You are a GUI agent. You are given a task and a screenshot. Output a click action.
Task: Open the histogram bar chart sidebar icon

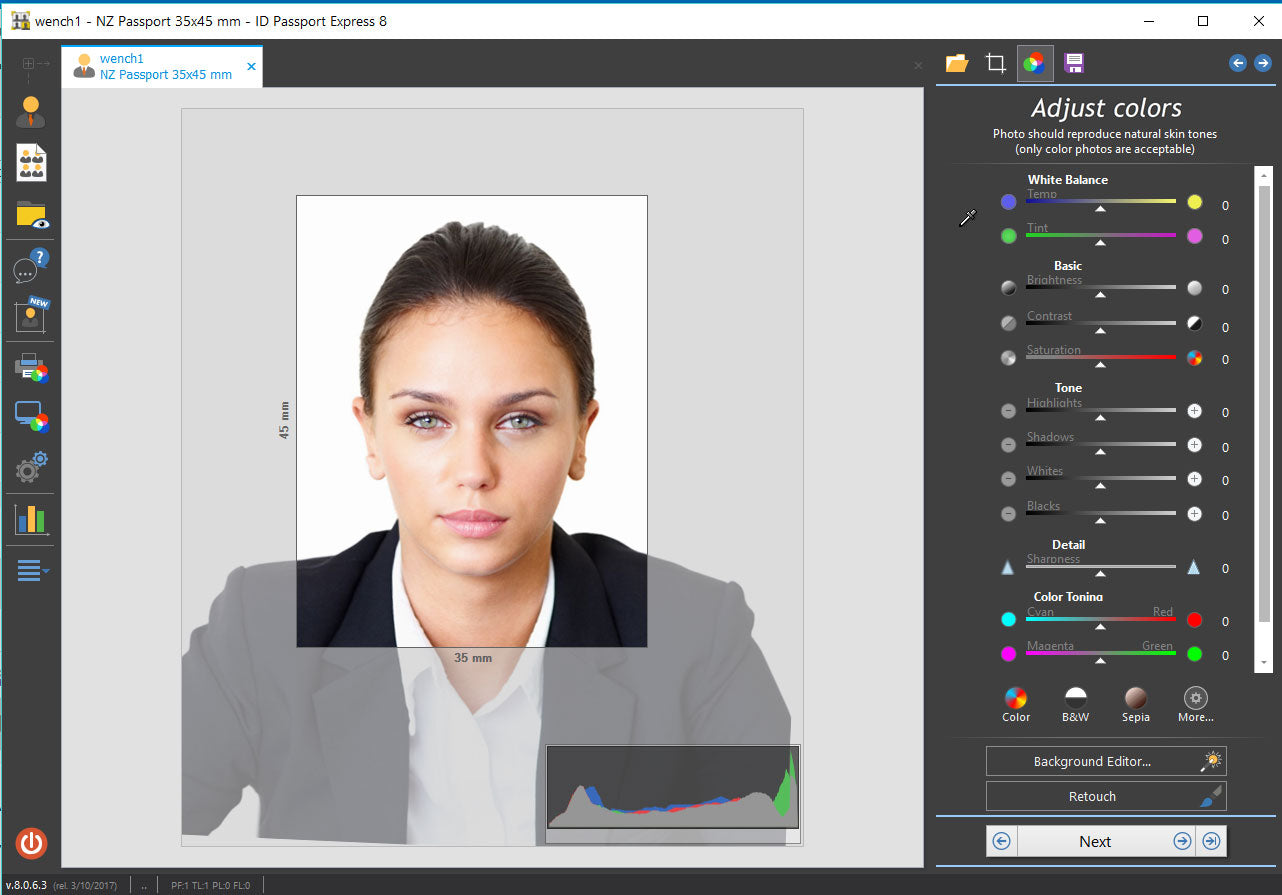click(x=30, y=519)
